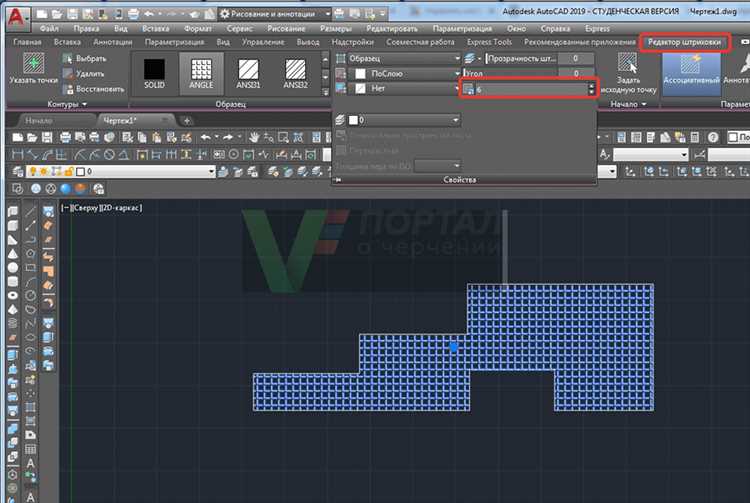Click the '[2D-каркас]' visual style label
The image size is (750, 503).
point(121,208)
